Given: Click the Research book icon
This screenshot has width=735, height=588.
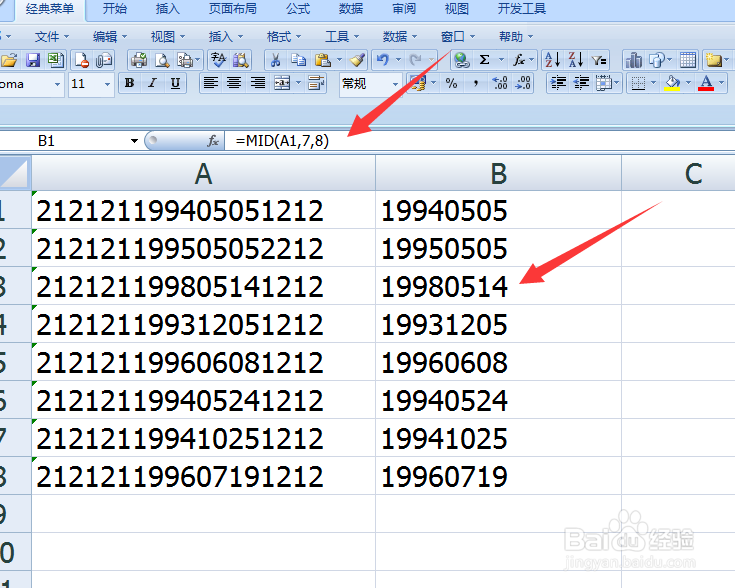Looking at the screenshot, I should tap(240, 60).
